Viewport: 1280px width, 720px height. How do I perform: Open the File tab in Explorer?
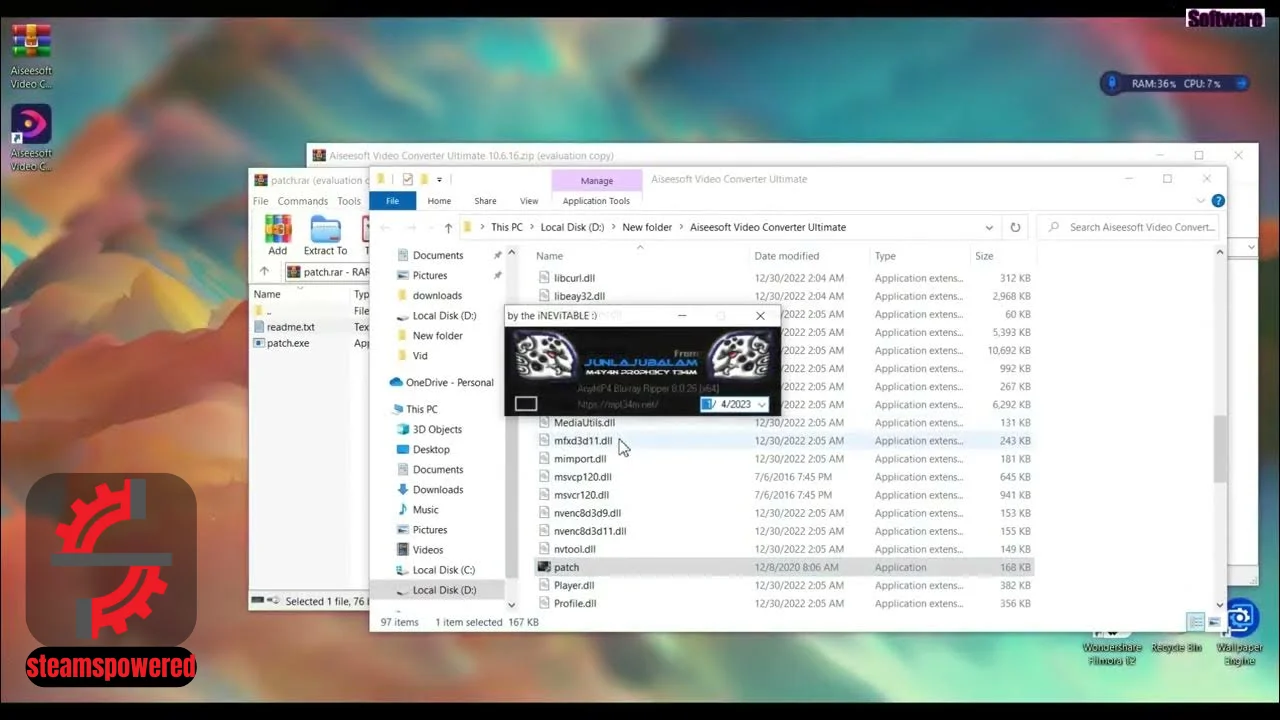click(x=392, y=201)
